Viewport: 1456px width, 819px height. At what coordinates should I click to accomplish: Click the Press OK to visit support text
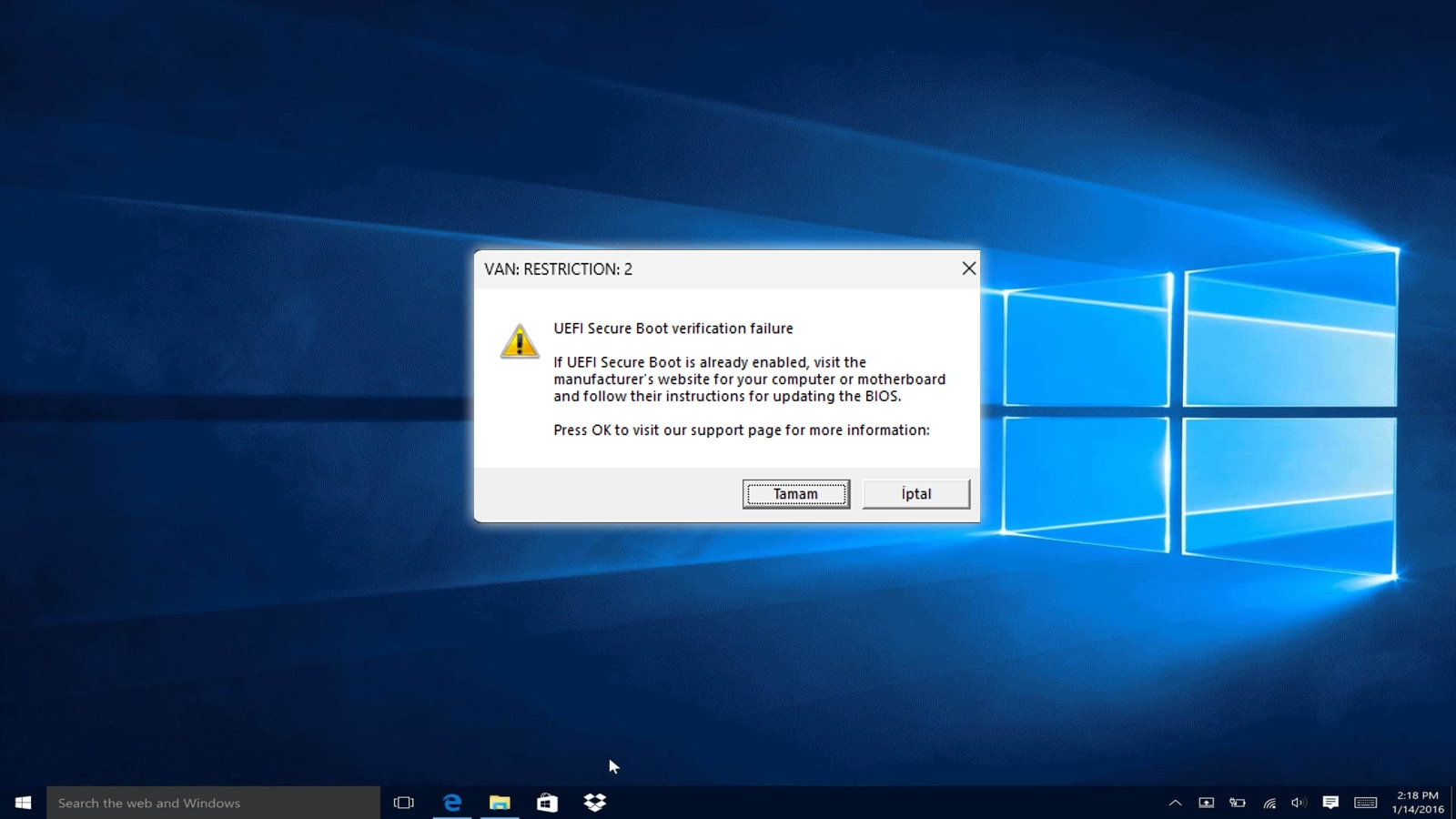[742, 430]
